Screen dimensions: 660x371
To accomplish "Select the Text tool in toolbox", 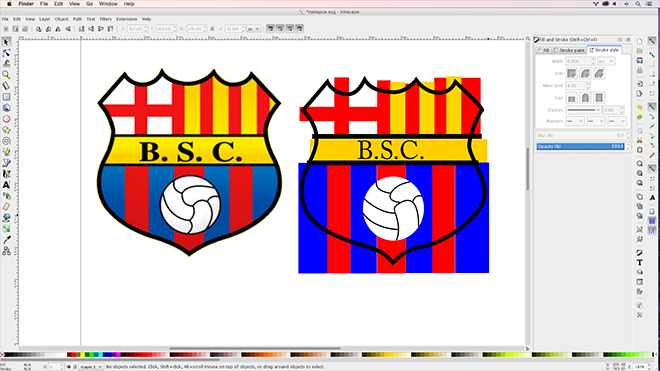I will [6, 185].
